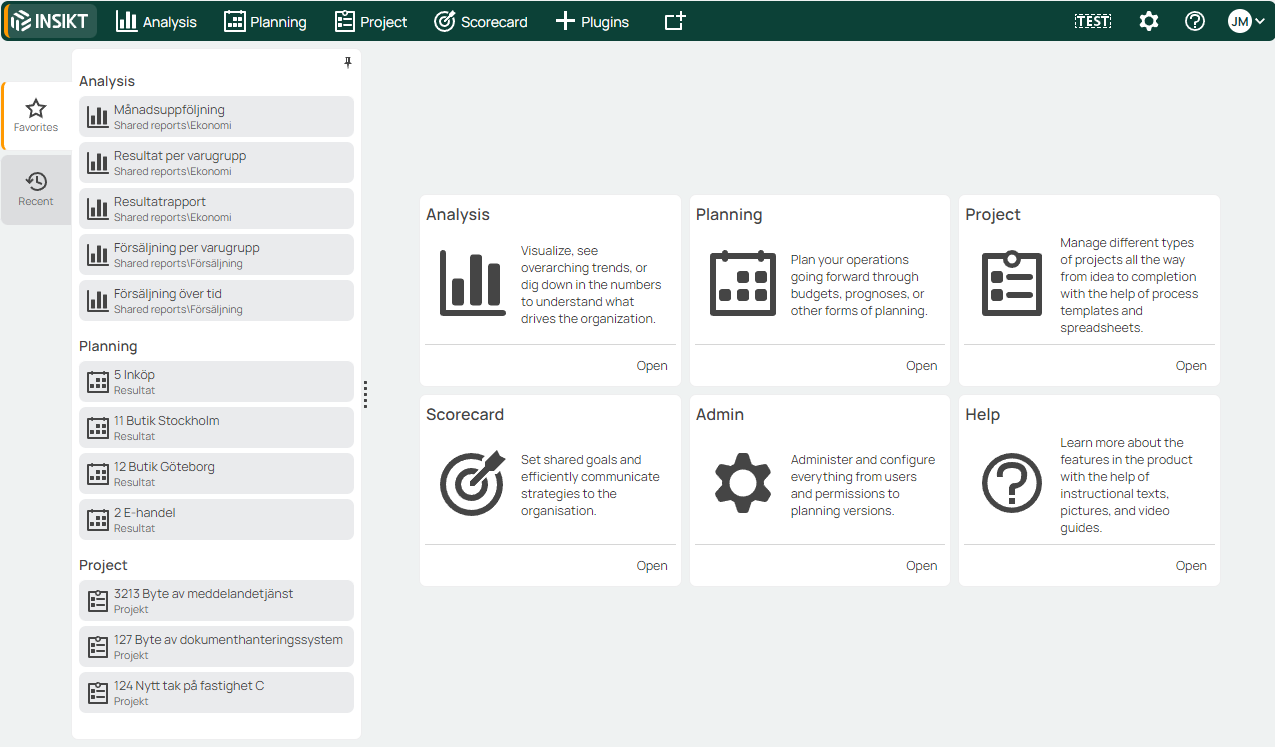Screen dimensions: 1275x747
Task: Select the Favorites sidebar tab
Action: [x=36, y=116]
